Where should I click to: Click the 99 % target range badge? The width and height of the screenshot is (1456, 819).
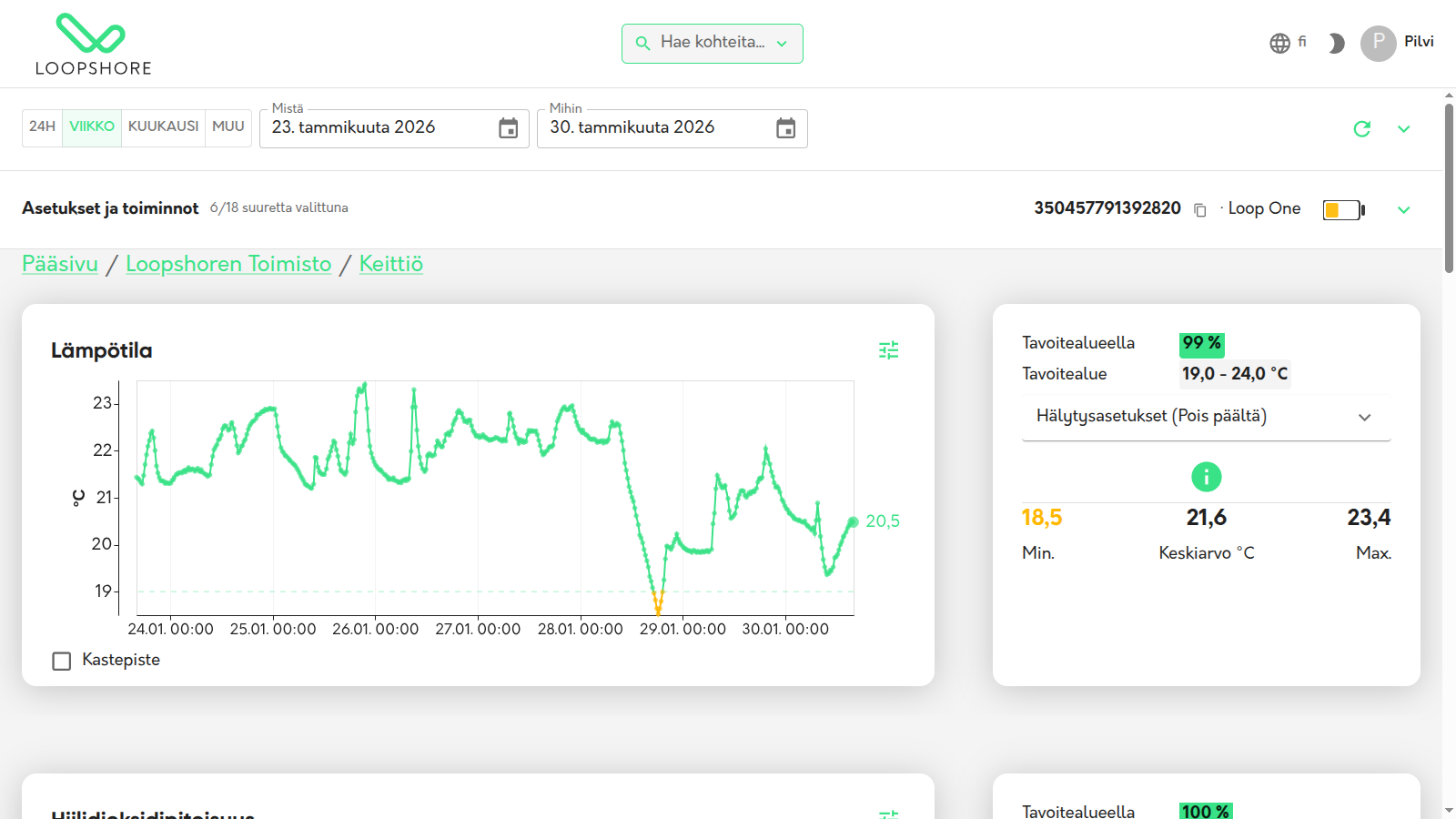(x=1201, y=344)
